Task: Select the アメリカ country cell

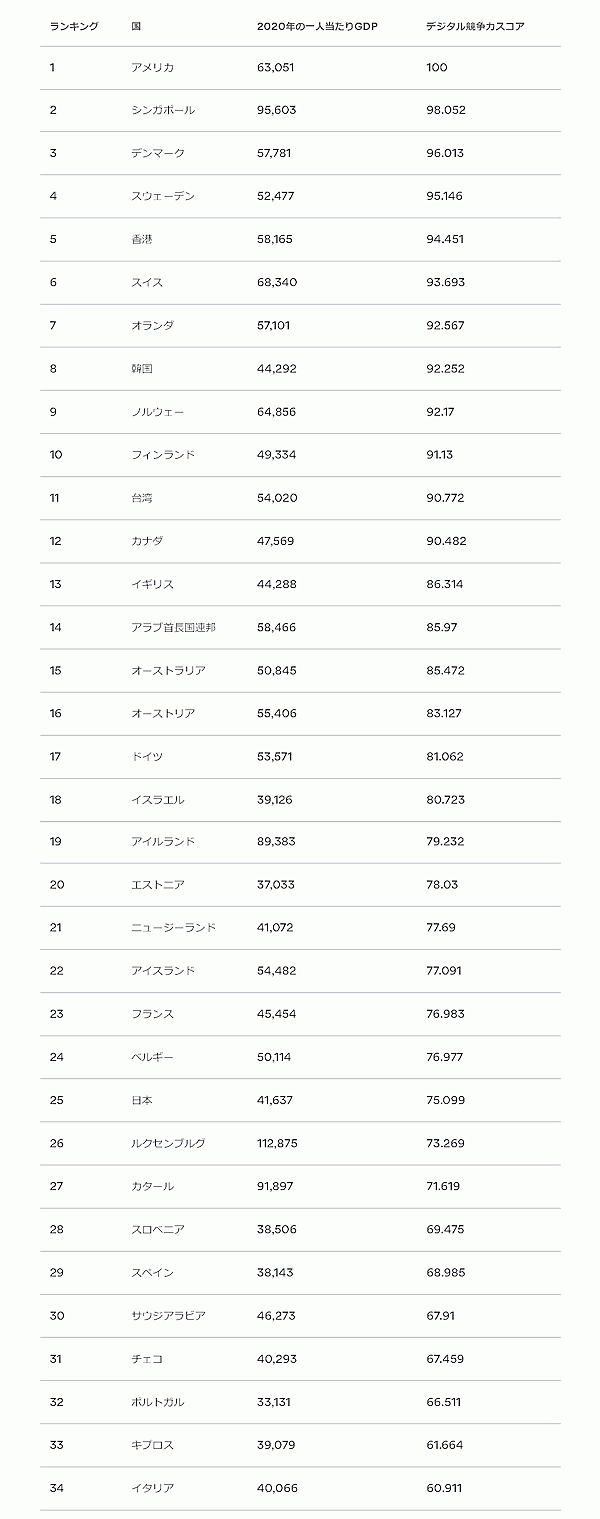Action: click(153, 67)
